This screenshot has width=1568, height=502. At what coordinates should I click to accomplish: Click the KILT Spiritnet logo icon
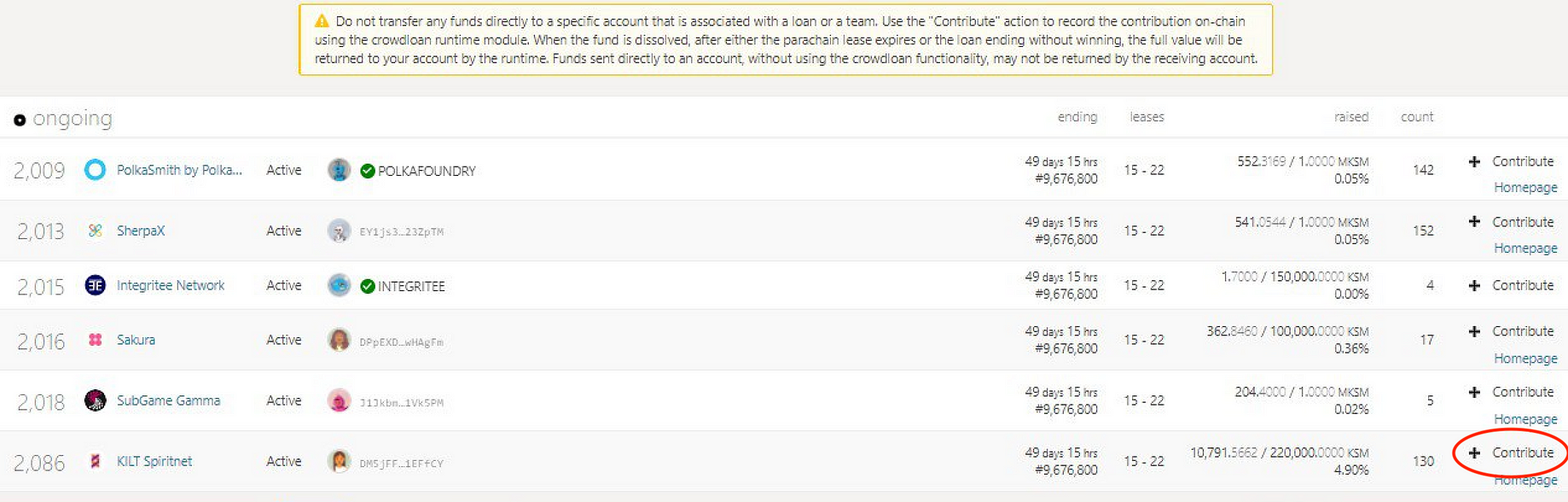pyautogui.click(x=95, y=461)
